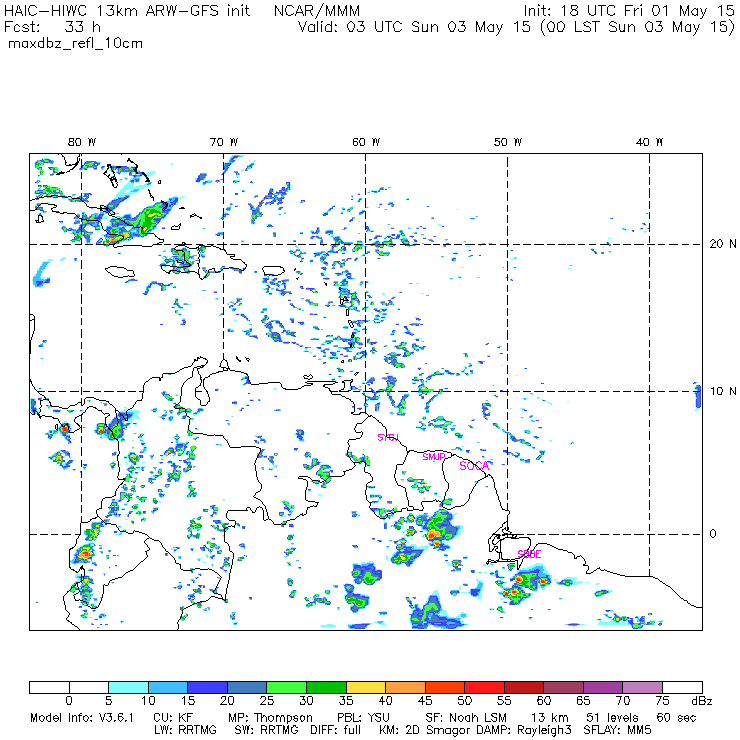740x740 pixels.
Task: Click the '0' equator latitude label beside the map
Action: point(713,534)
